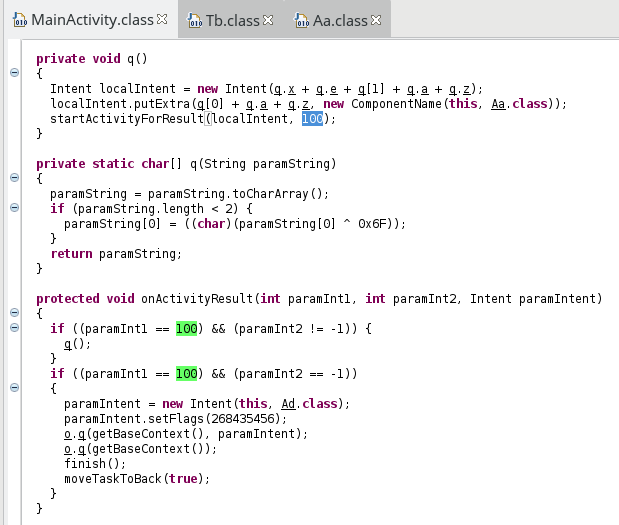This screenshot has width=619, height=525.
Task: Collapse the paramString.length if block
Action: [x=15, y=208]
